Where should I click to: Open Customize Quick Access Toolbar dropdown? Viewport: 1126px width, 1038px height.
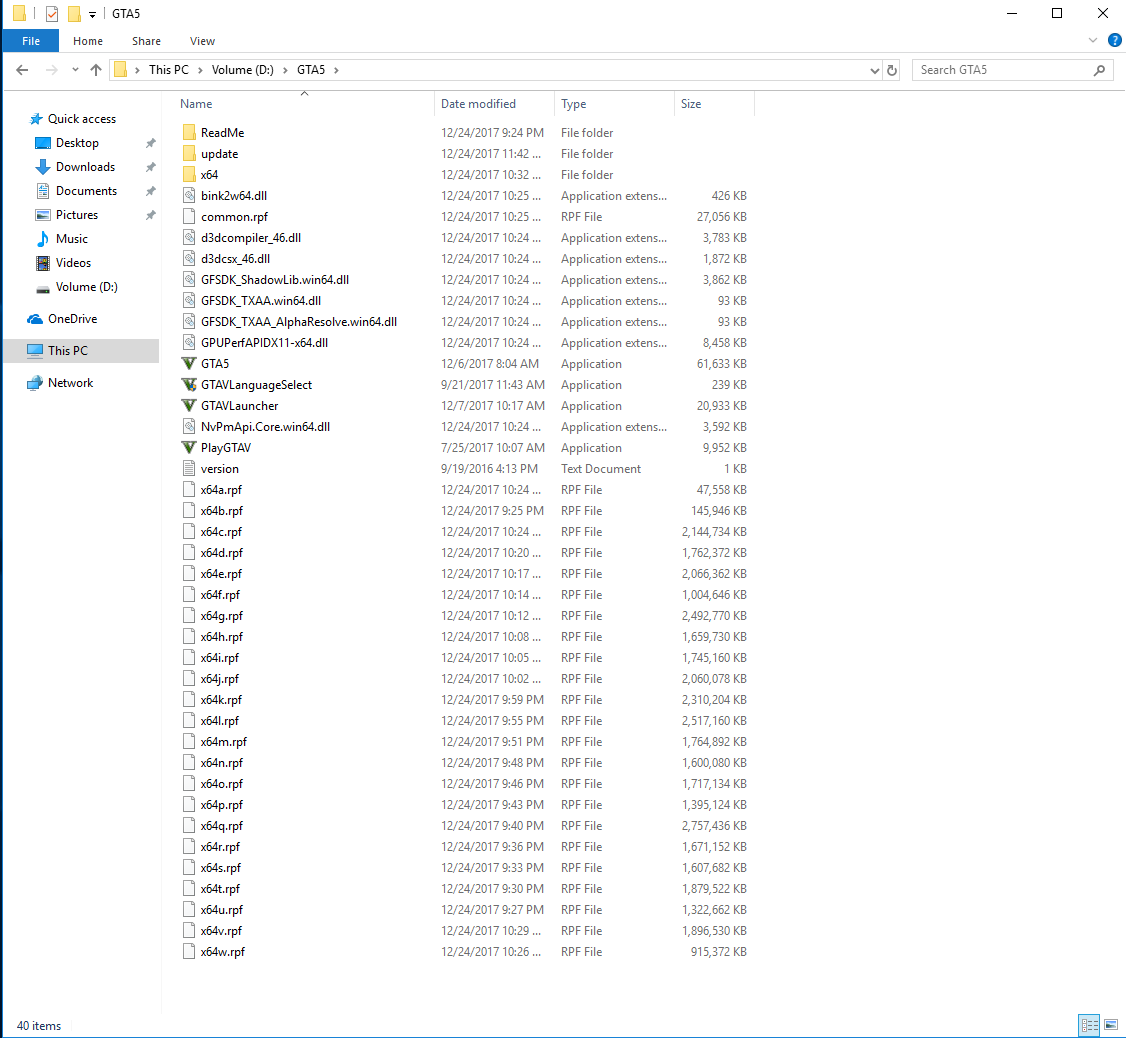coord(92,14)
